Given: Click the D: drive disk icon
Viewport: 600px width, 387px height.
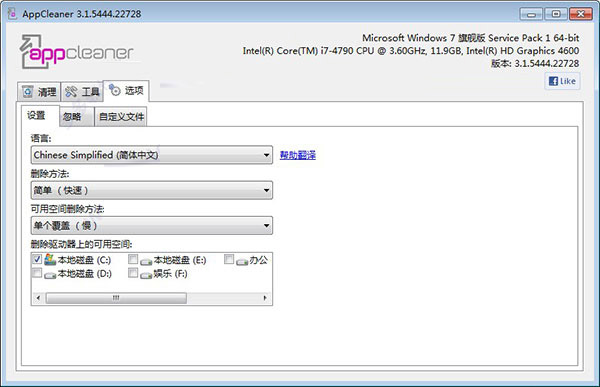Looking at the screenshot, I should coord(50,275).
